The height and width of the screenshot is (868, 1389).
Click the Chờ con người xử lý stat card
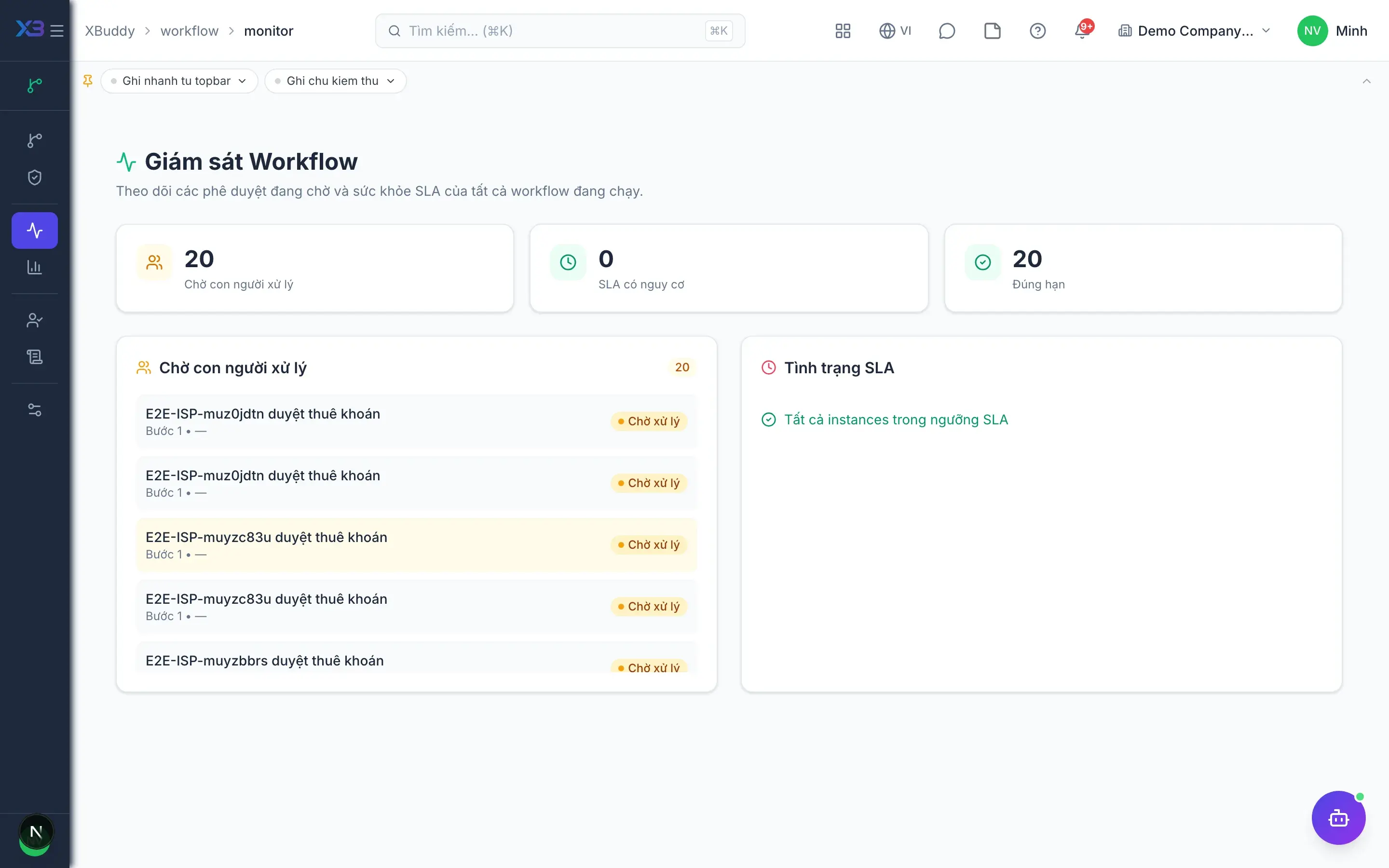coord(314,268)
